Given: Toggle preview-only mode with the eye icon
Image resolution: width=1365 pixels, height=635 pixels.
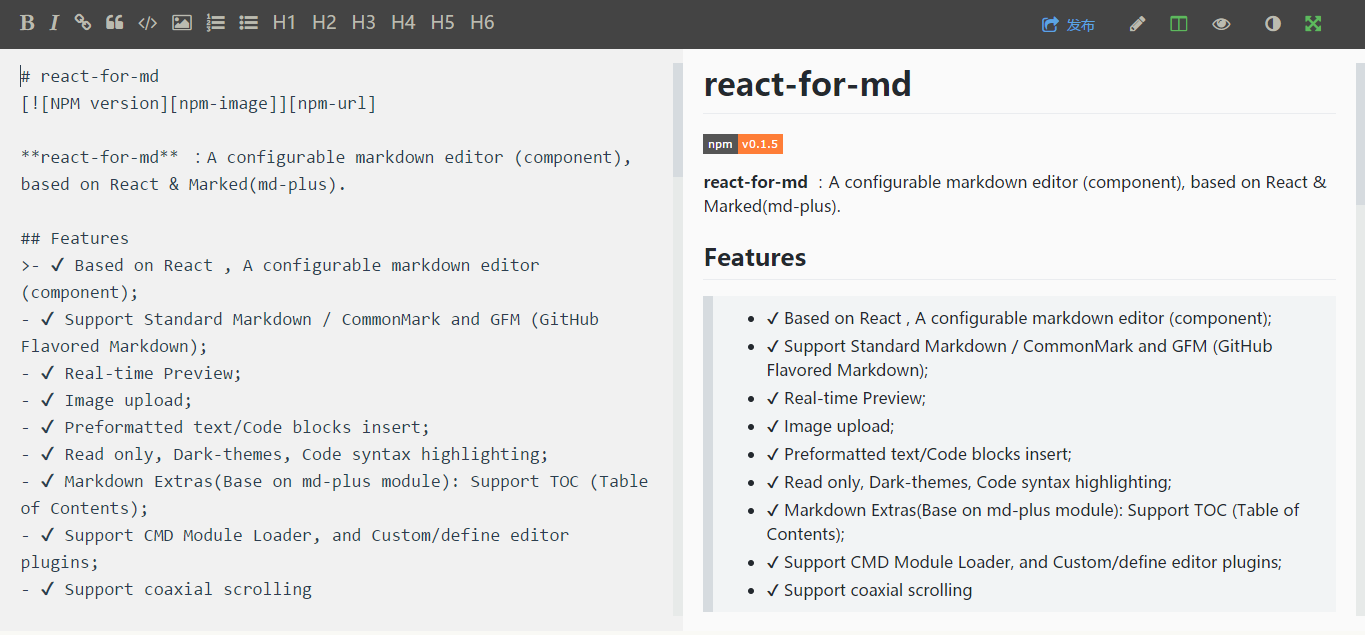Looking at the screenshot, I should click(1221, 24).
